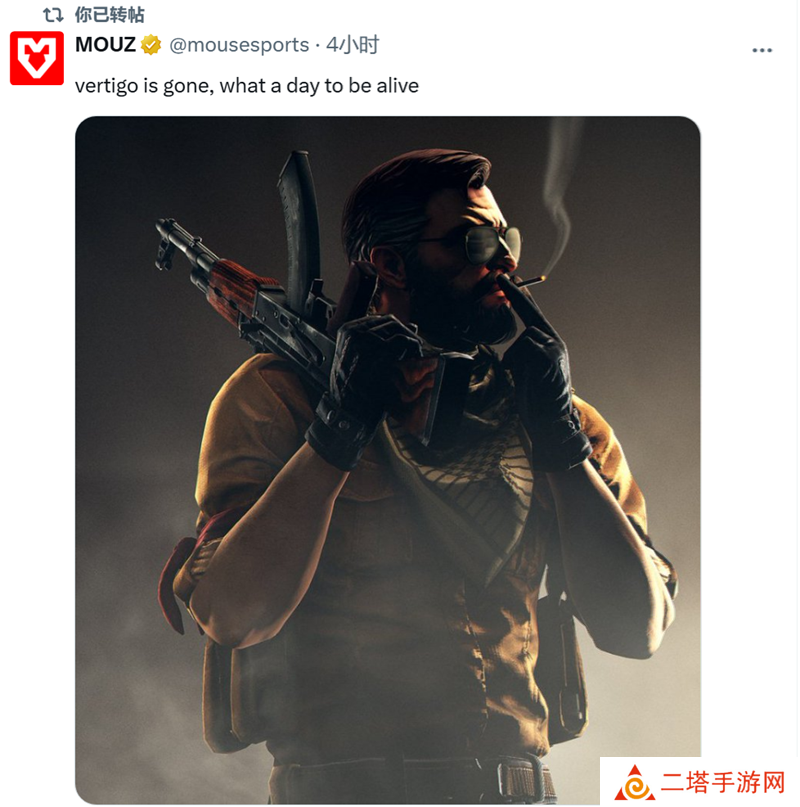Click the repost arrows icon beside 你已转帖

[53, 15]
